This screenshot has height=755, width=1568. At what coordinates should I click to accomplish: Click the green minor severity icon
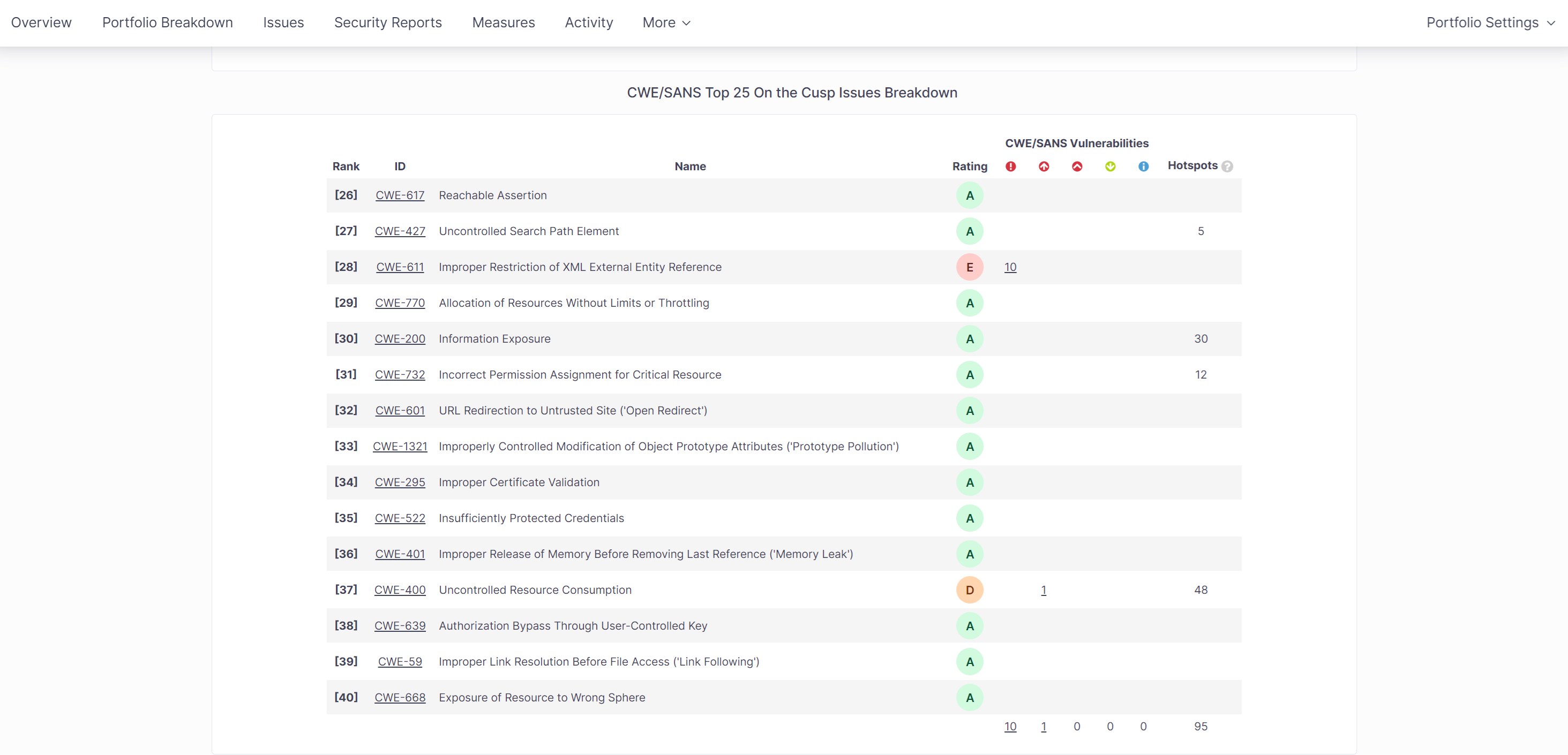[x=1109, y=166]
